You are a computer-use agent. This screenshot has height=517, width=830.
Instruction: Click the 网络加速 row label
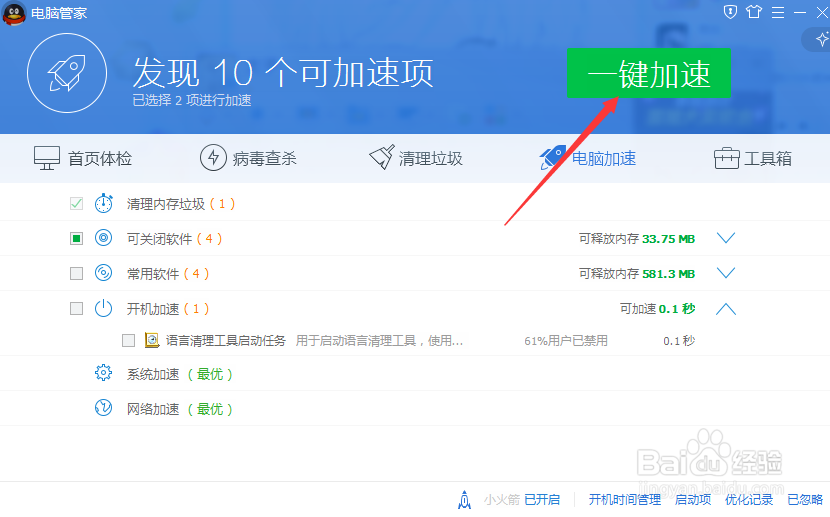pyautogui.click(x=153, y=409)
